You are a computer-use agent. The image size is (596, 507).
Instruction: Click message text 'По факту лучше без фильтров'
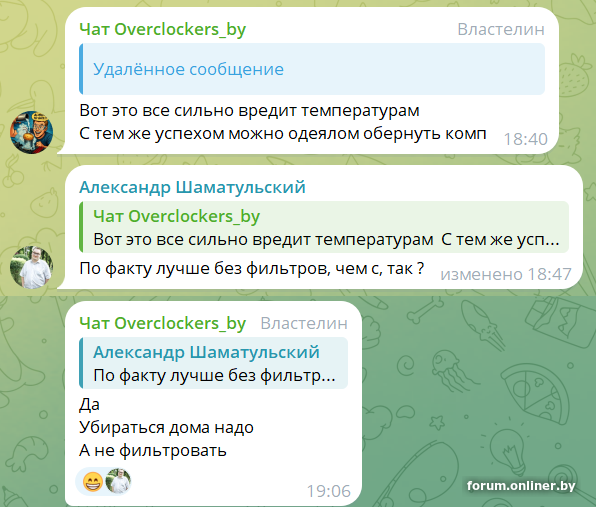pyautogui.click(x=202, y=269)
